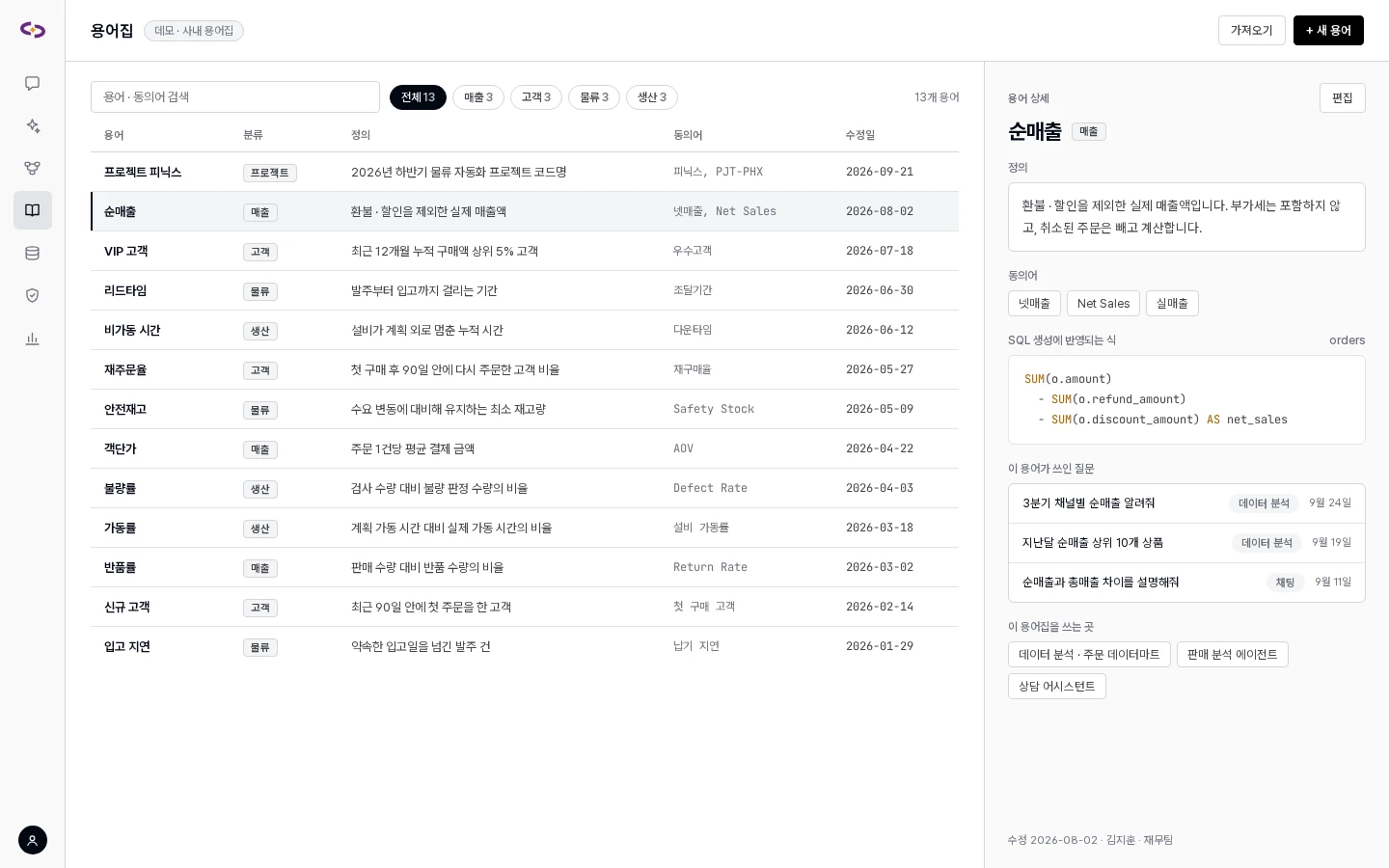This screenshot has height=868, width=1389.
Task: Click the Safety Stock synonym cell
Action: pos(714,409)
